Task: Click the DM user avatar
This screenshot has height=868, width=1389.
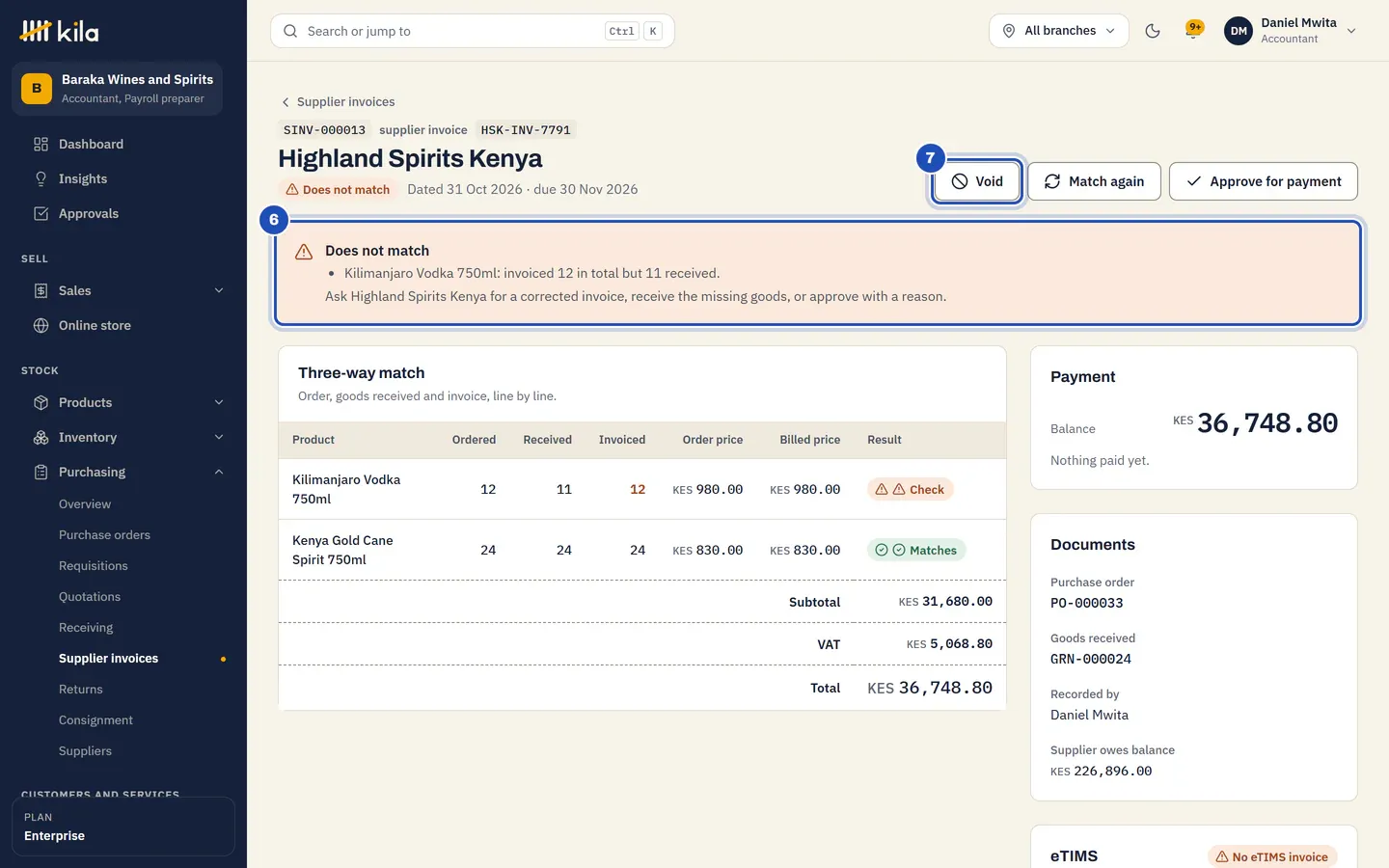Action: pos(1239,31)
